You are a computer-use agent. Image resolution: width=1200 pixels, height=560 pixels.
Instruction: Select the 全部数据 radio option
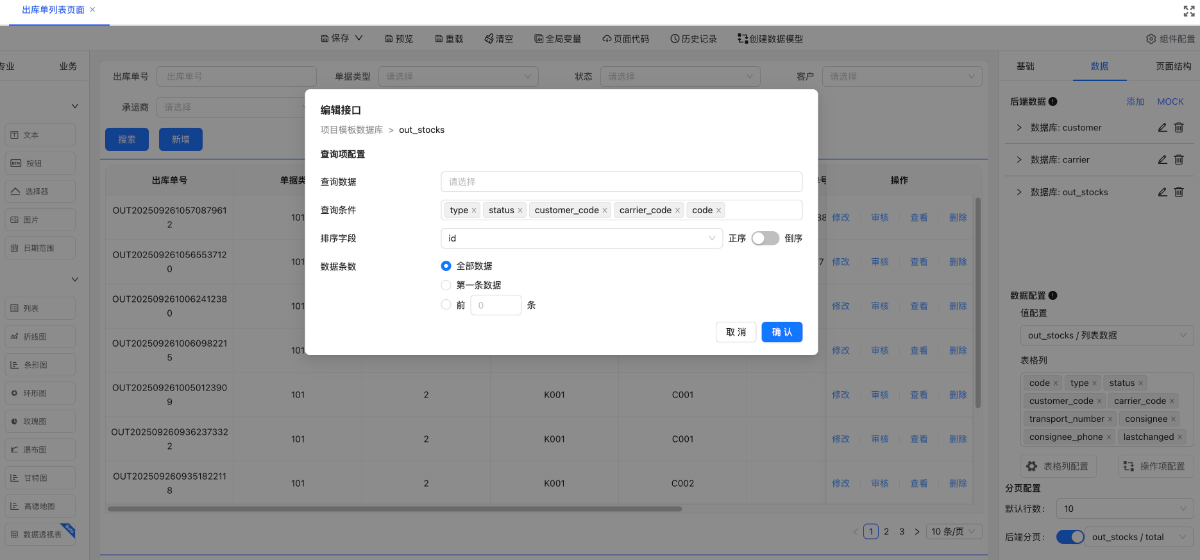pos(446,266)
